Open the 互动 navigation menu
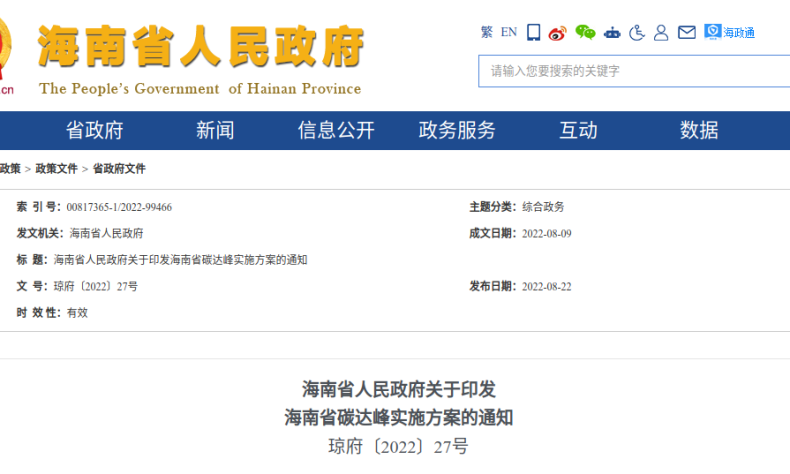Viewport: 790px width, 474px height. pyautogui.click(x=578, y=130)
